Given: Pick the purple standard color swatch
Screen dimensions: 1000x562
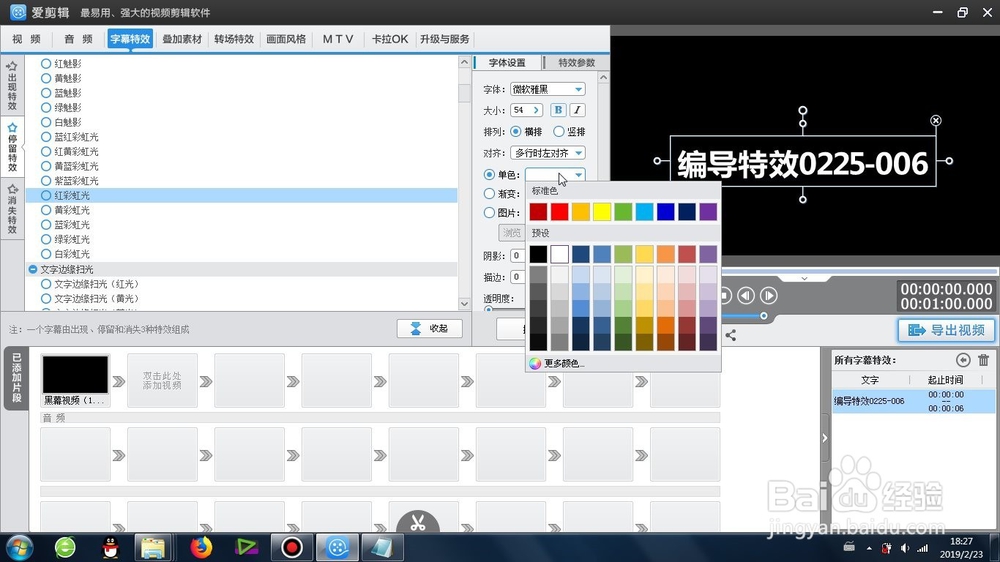Looking at the screenshot, I should click(708, 212).
